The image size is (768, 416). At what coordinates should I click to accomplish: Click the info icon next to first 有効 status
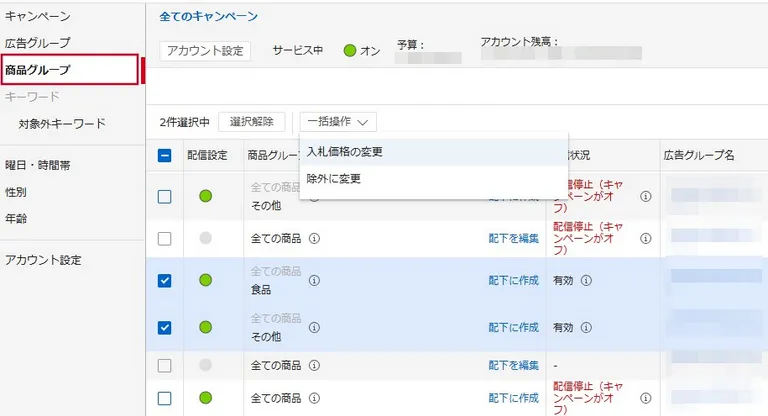pos(586,280)
